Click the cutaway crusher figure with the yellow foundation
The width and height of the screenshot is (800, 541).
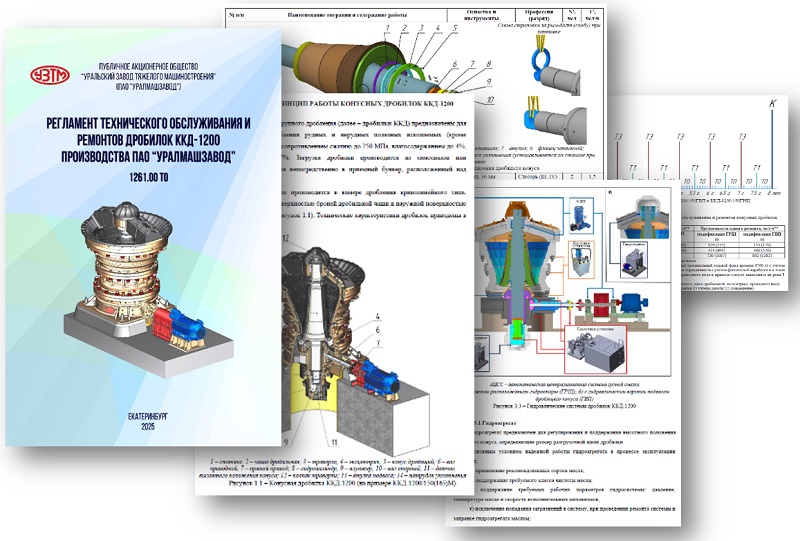(x=356, y=345)
